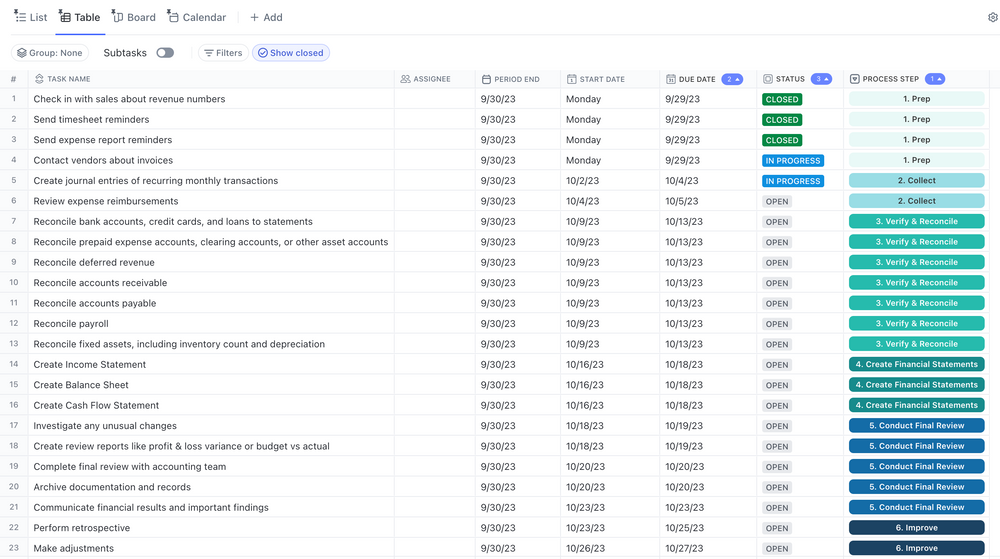Switch to the Board view tab
This screenshot has height=559, width=1000.
[x=134, y=17]
